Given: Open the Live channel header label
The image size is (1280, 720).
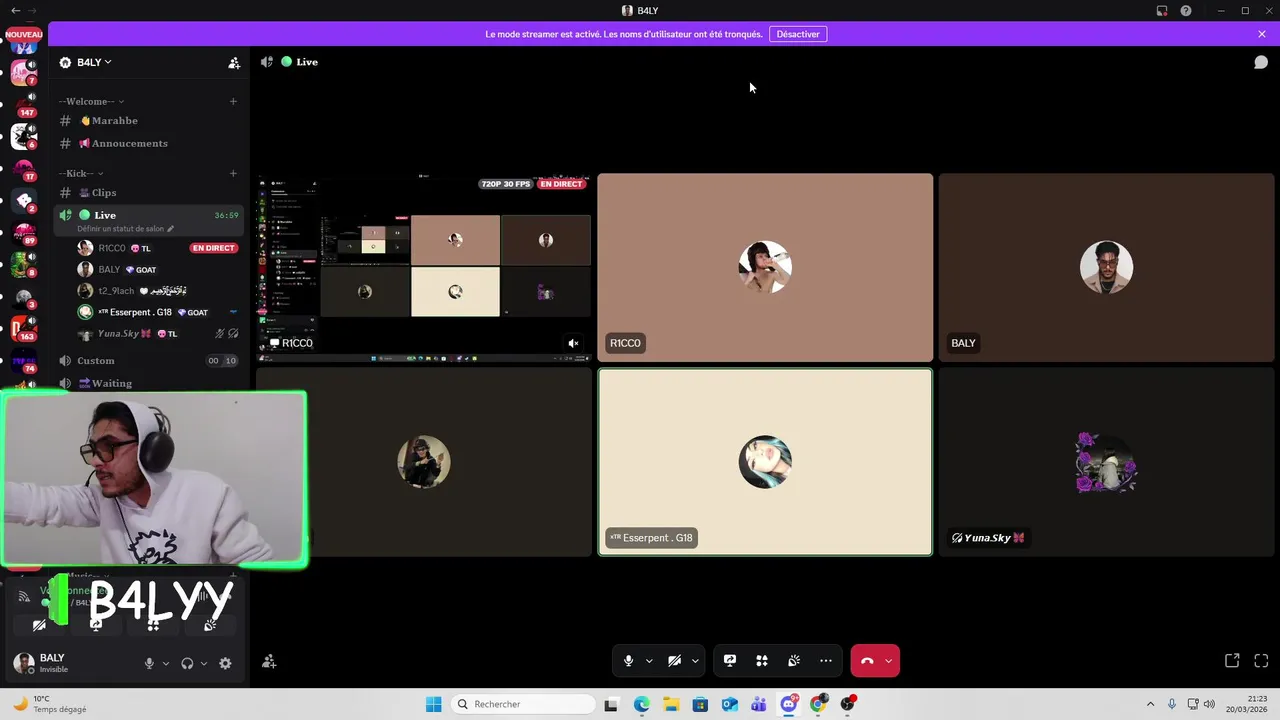Looking at the screenshot, I should (x=307, y=62).
